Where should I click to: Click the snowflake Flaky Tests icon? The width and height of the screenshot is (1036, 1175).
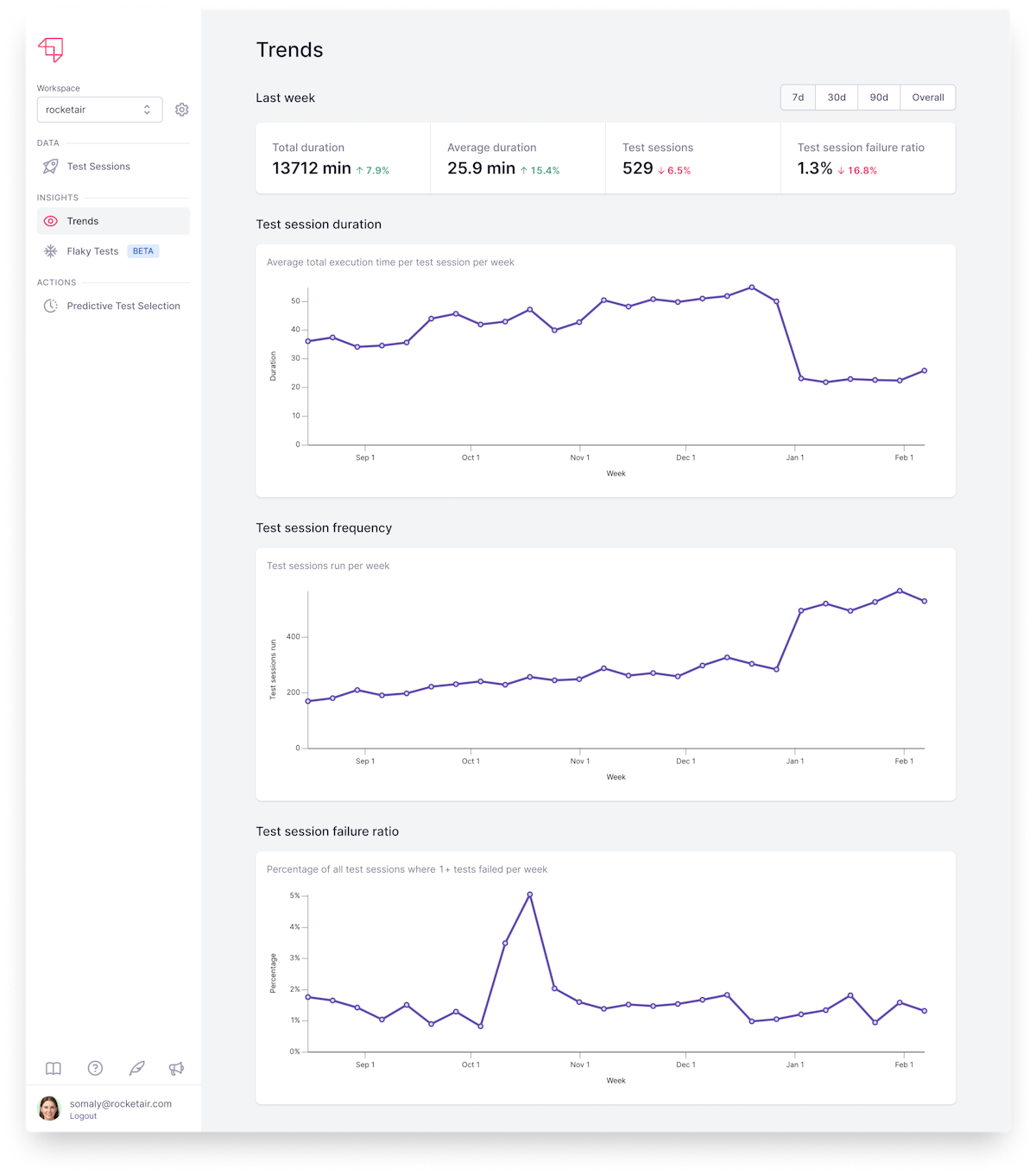(51, 251)
